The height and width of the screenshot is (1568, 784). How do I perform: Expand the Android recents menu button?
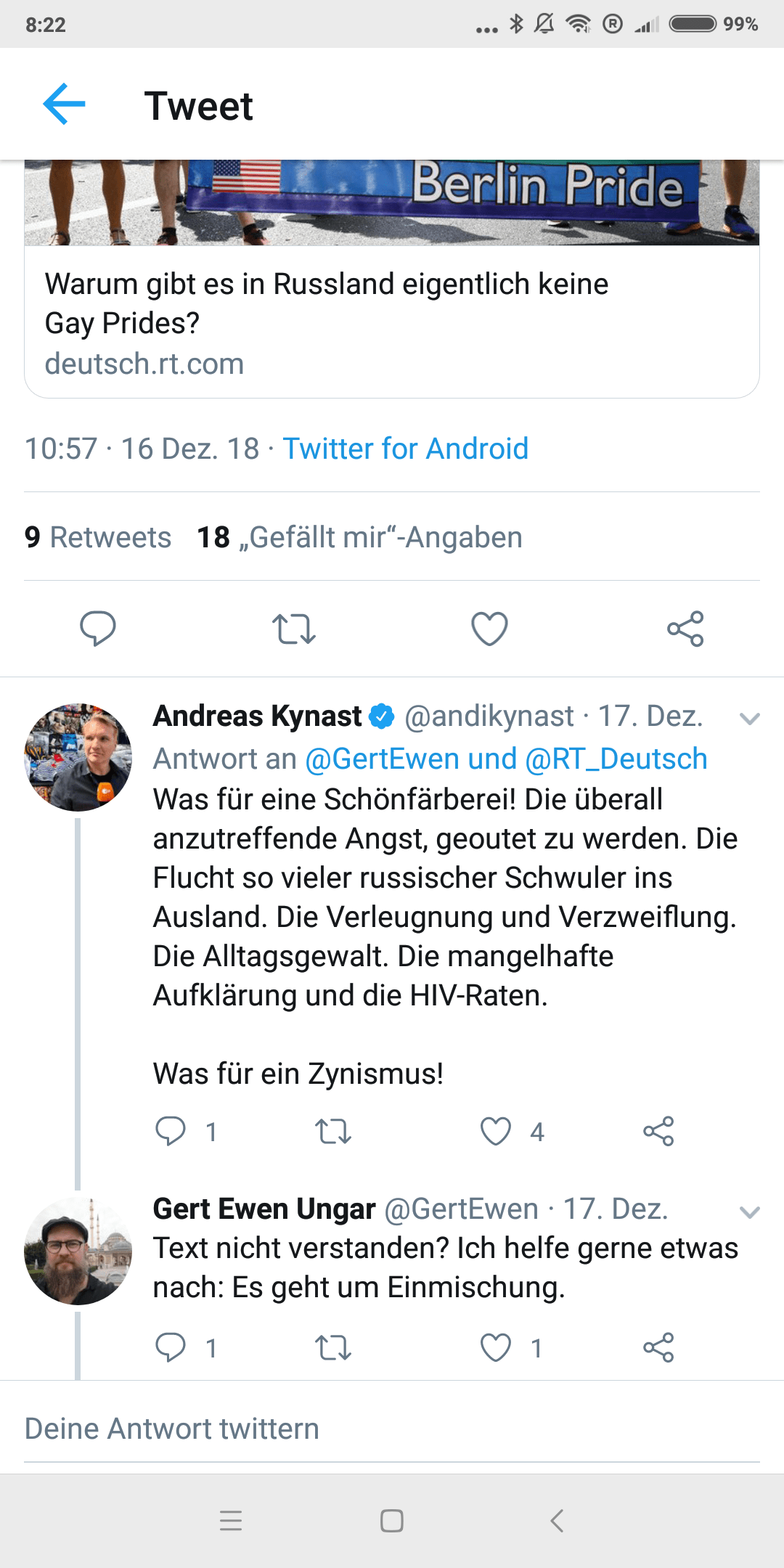coord(231,1522)
